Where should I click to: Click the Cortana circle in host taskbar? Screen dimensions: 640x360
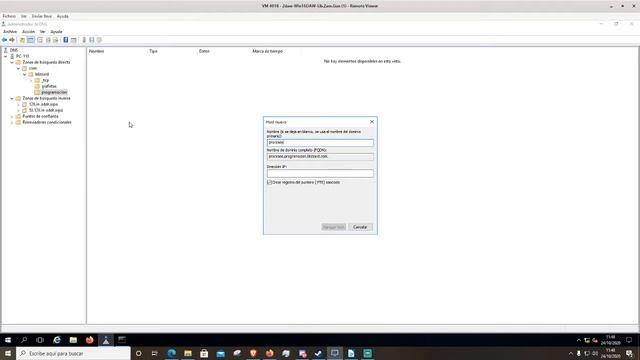[139, 353]
